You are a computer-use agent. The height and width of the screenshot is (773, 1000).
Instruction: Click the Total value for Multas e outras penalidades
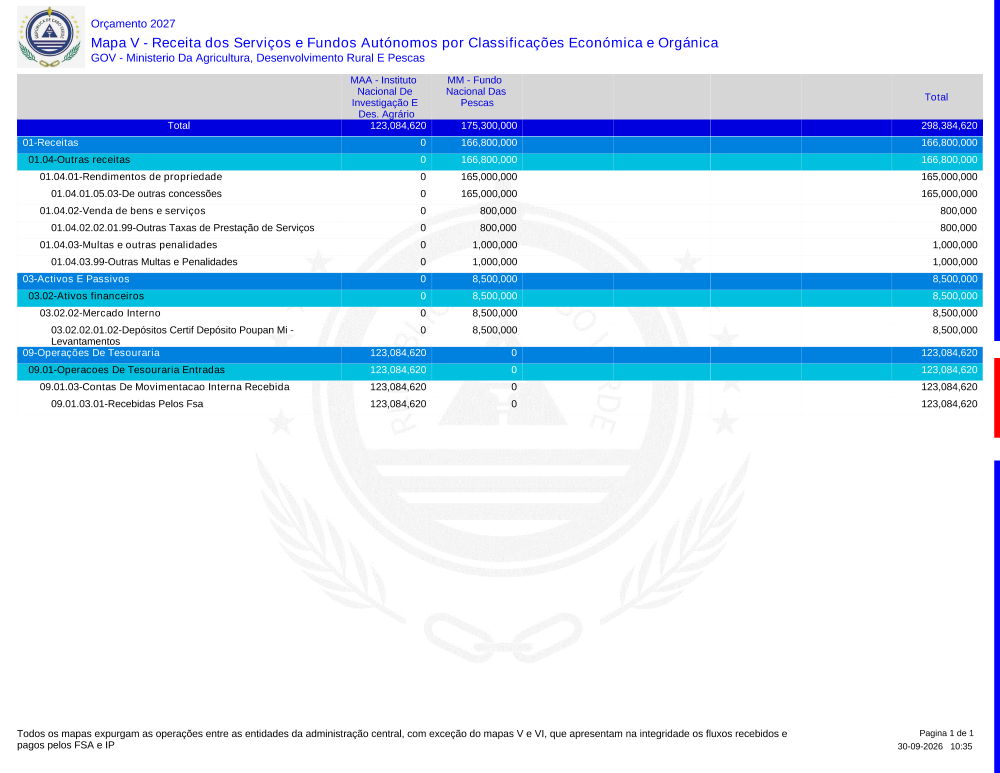point(955,245)
